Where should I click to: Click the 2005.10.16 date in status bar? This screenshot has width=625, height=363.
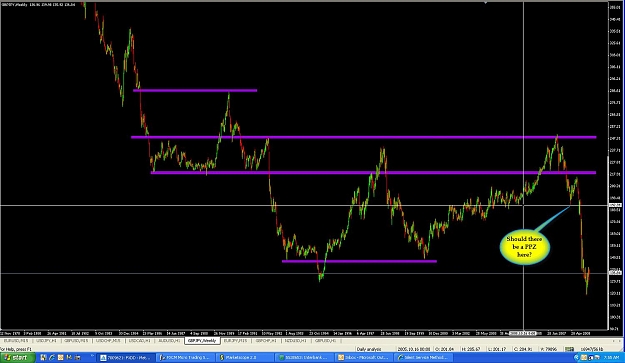coord(414,349)
